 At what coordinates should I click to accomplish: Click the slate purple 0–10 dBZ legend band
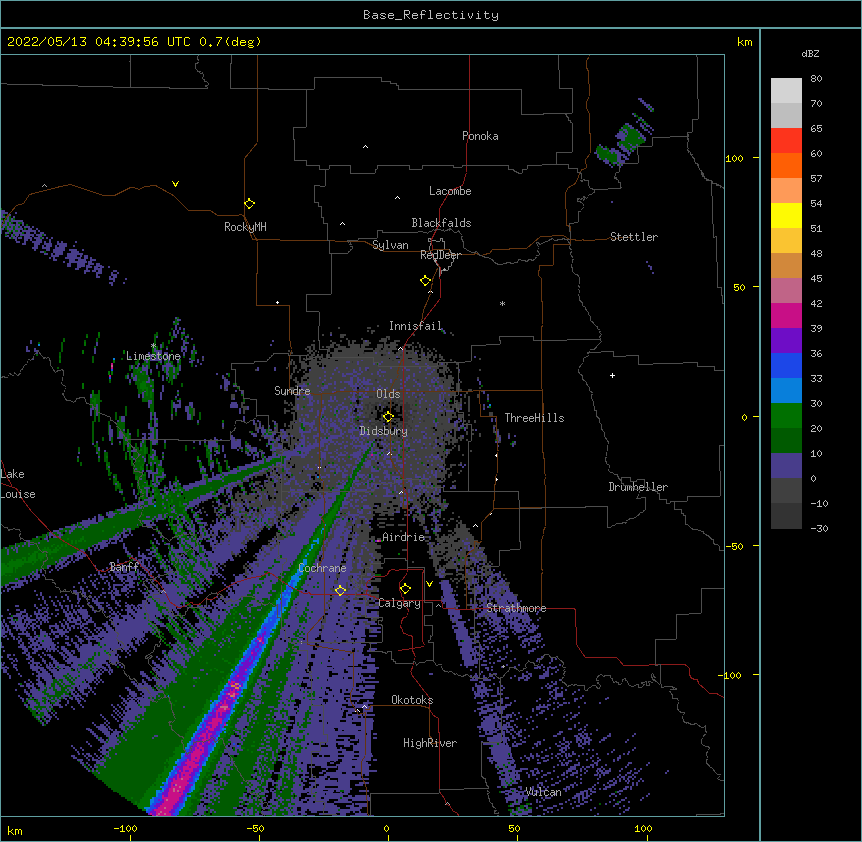click(x=786, y=466)
